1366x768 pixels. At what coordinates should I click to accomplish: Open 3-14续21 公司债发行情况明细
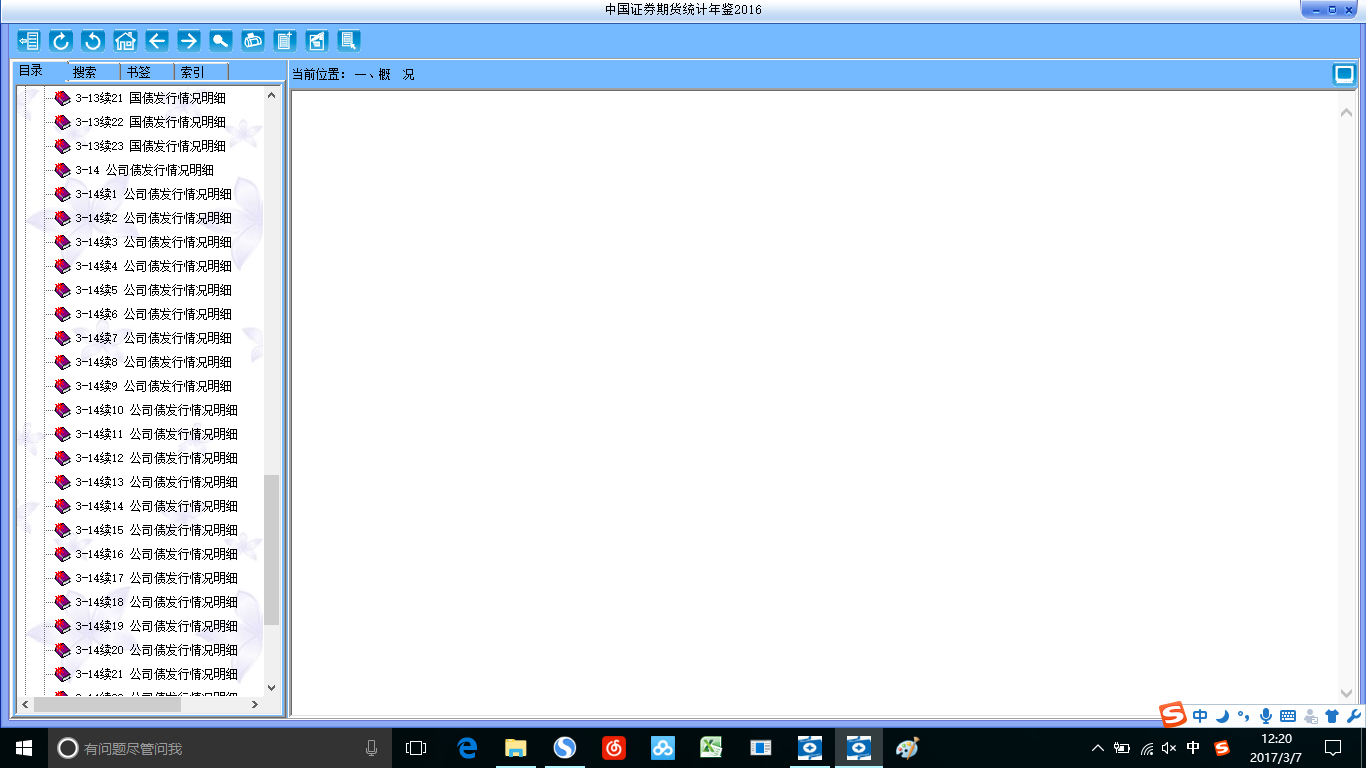pos(156,674)
